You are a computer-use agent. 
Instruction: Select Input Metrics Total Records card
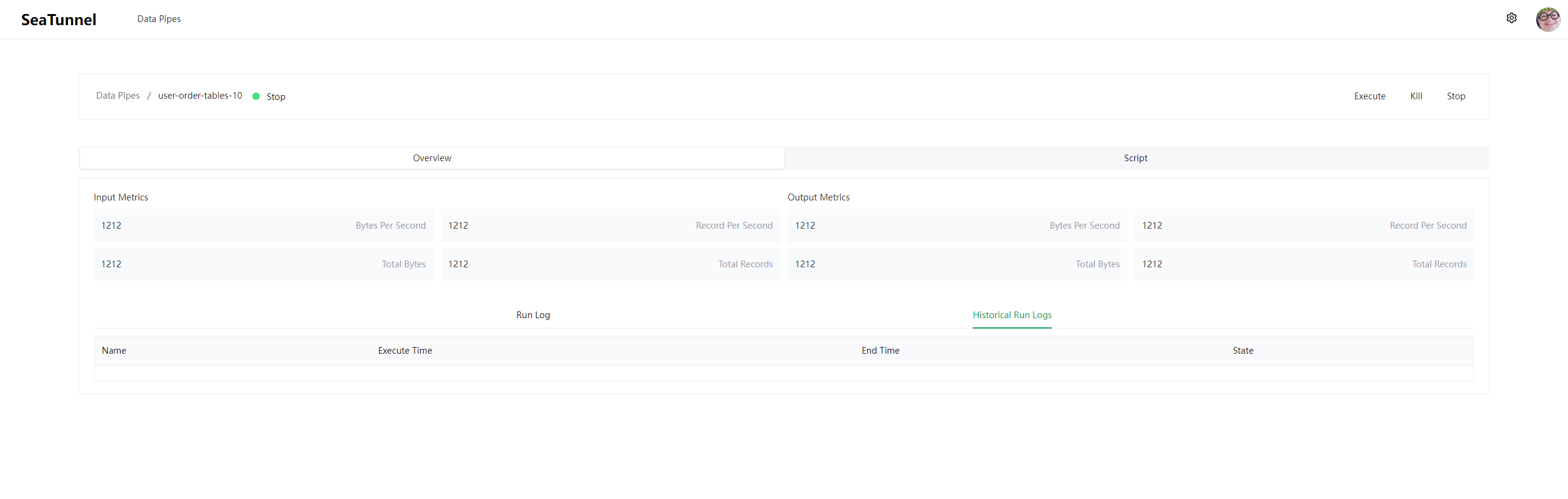610,264
